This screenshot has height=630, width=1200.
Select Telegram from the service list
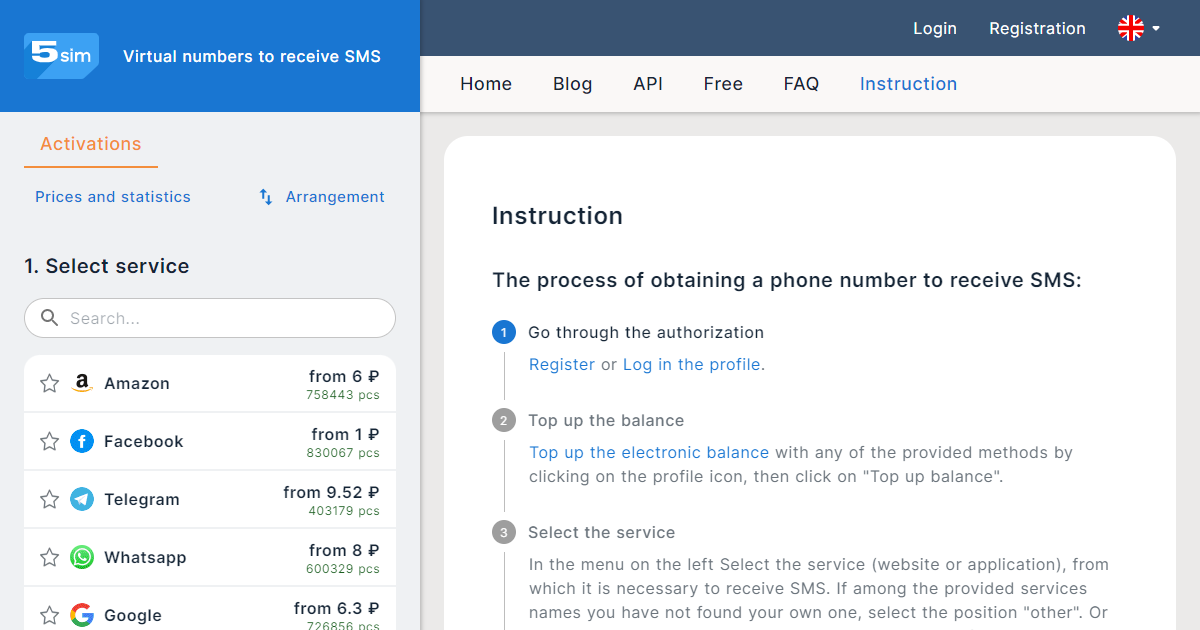click(x=210, y=499)
